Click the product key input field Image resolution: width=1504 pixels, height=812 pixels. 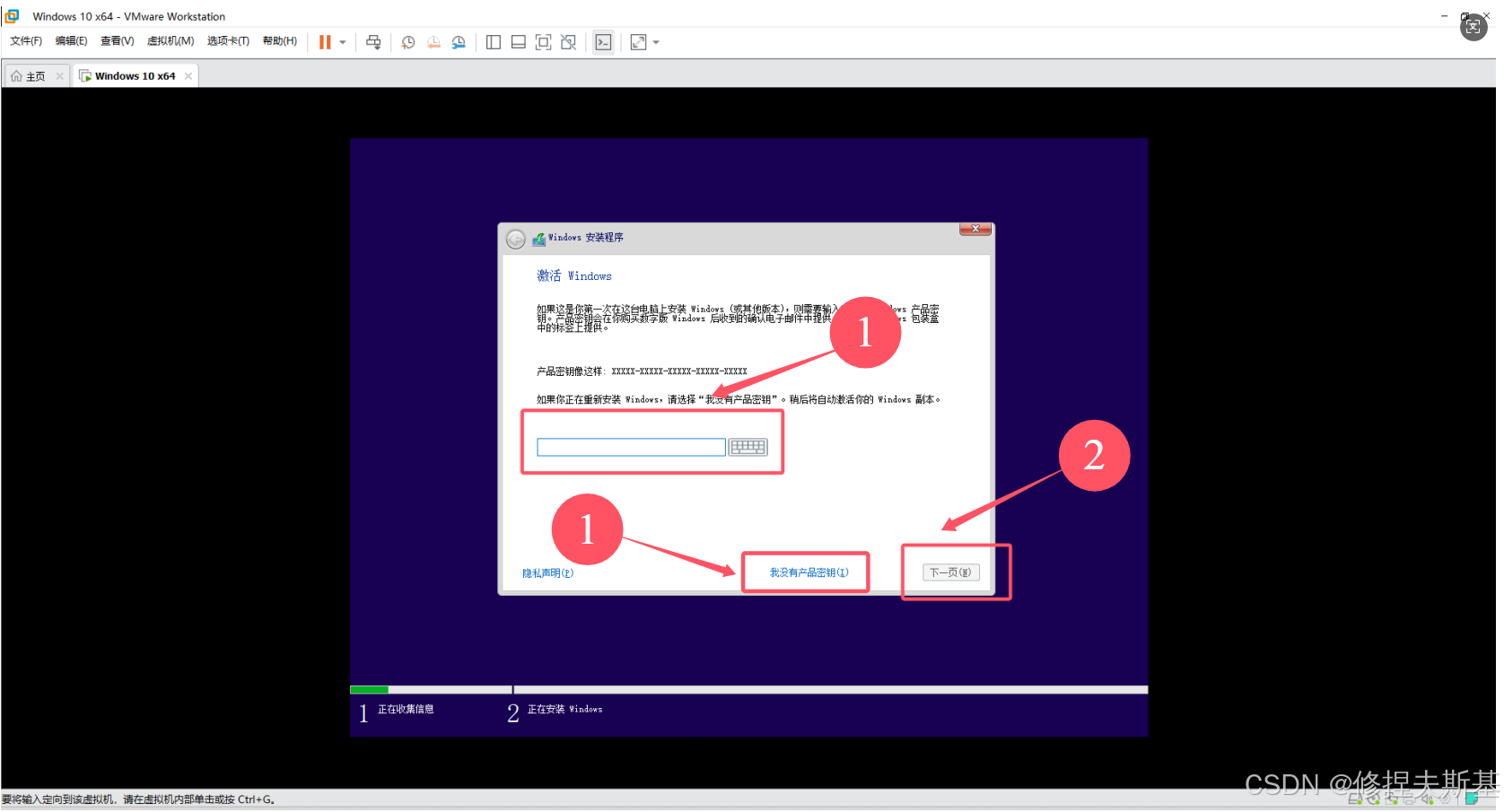tap(630, 447)
